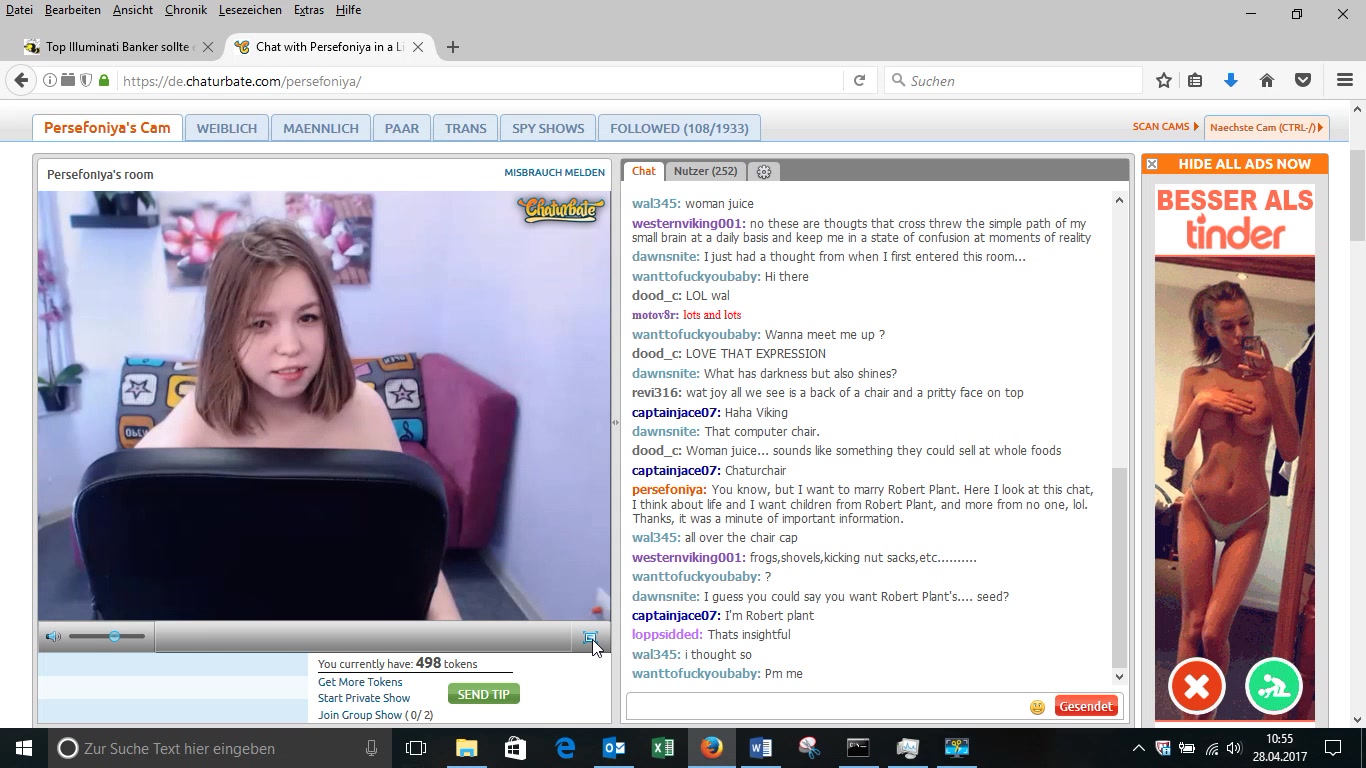Open the Firefox hamburger menu

pos(1344,81)
